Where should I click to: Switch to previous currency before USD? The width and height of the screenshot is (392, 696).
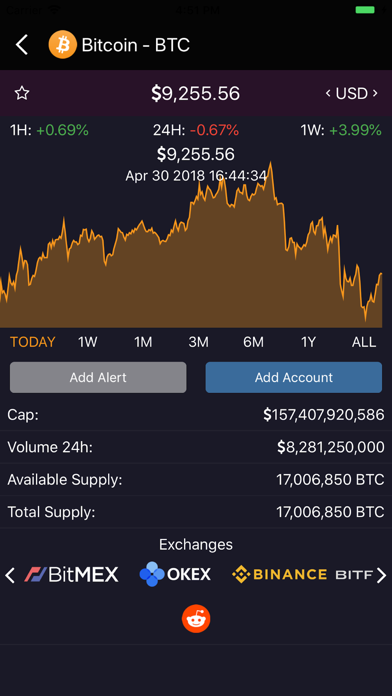[x=328, y=93]
